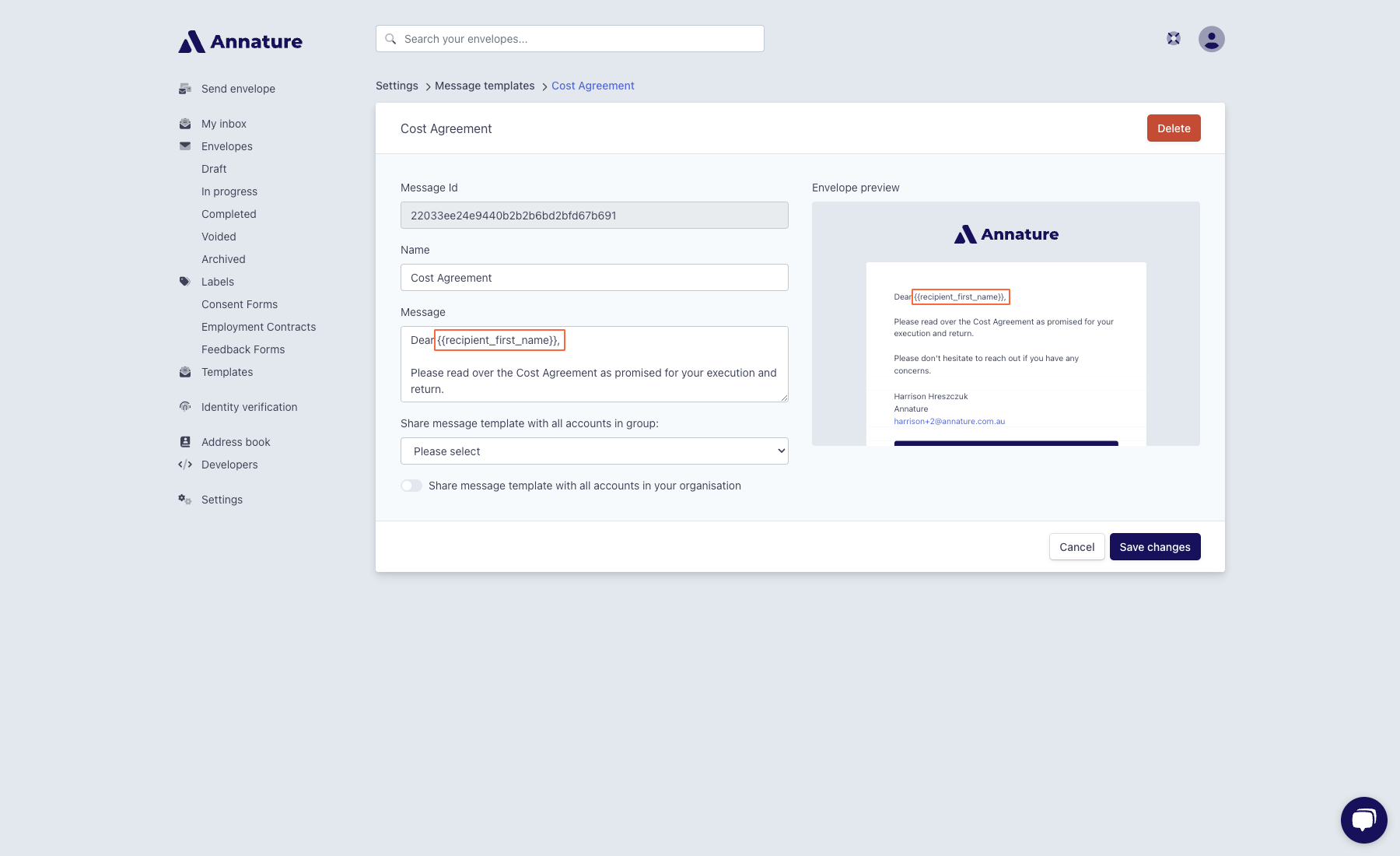Save changes to the template
1400x856 pixels.
point(1155,546)
